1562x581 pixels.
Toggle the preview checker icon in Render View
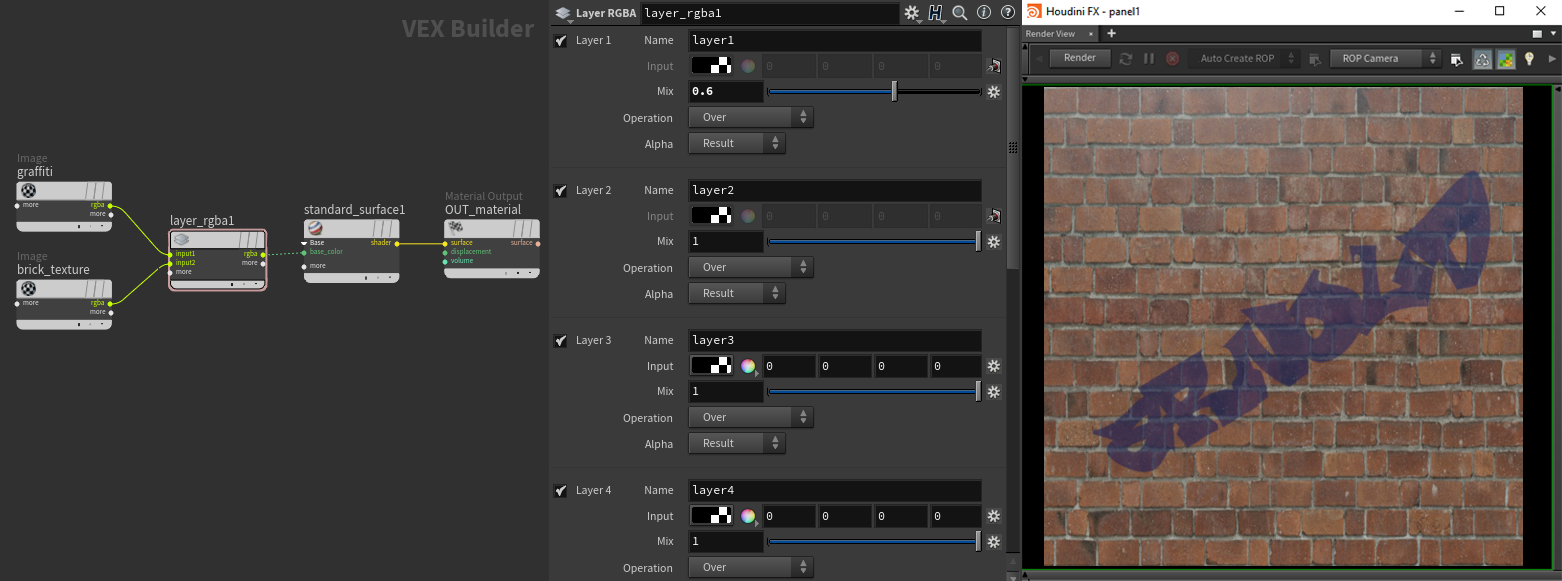(1506, 59)
